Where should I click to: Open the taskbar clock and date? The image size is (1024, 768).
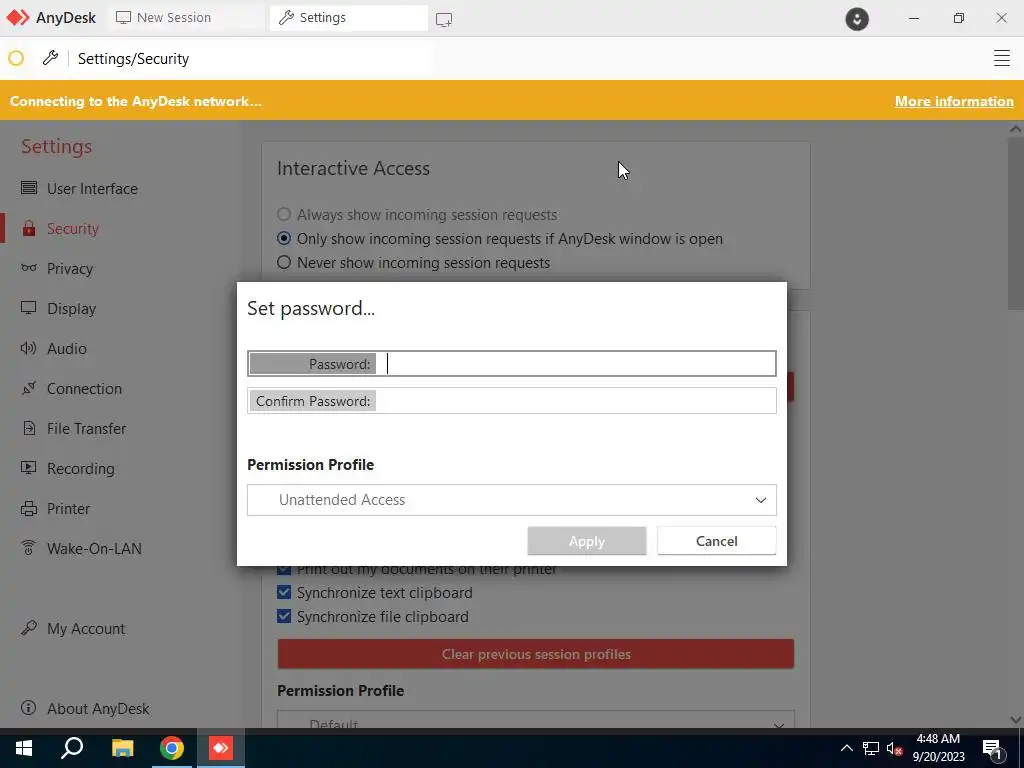938,748
